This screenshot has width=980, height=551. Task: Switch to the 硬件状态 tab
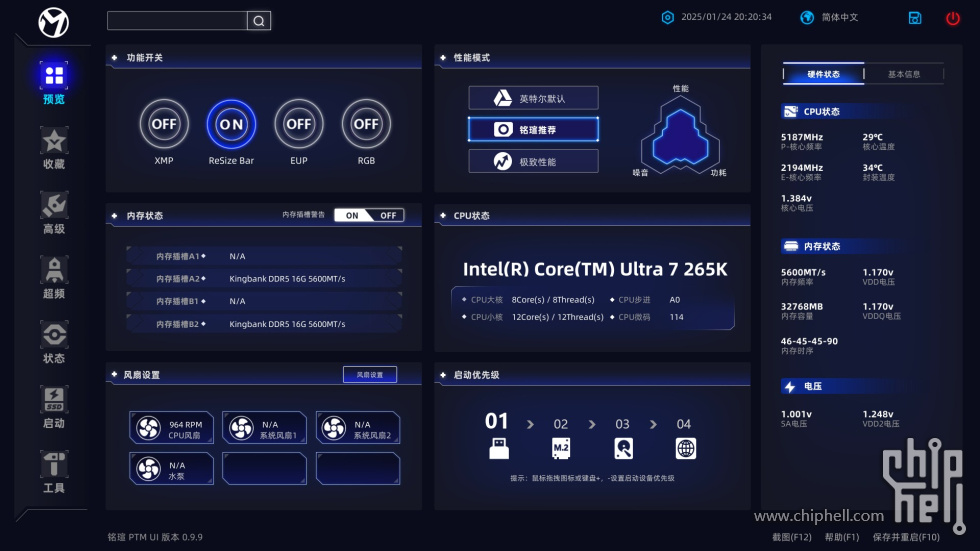click(823, 74)
